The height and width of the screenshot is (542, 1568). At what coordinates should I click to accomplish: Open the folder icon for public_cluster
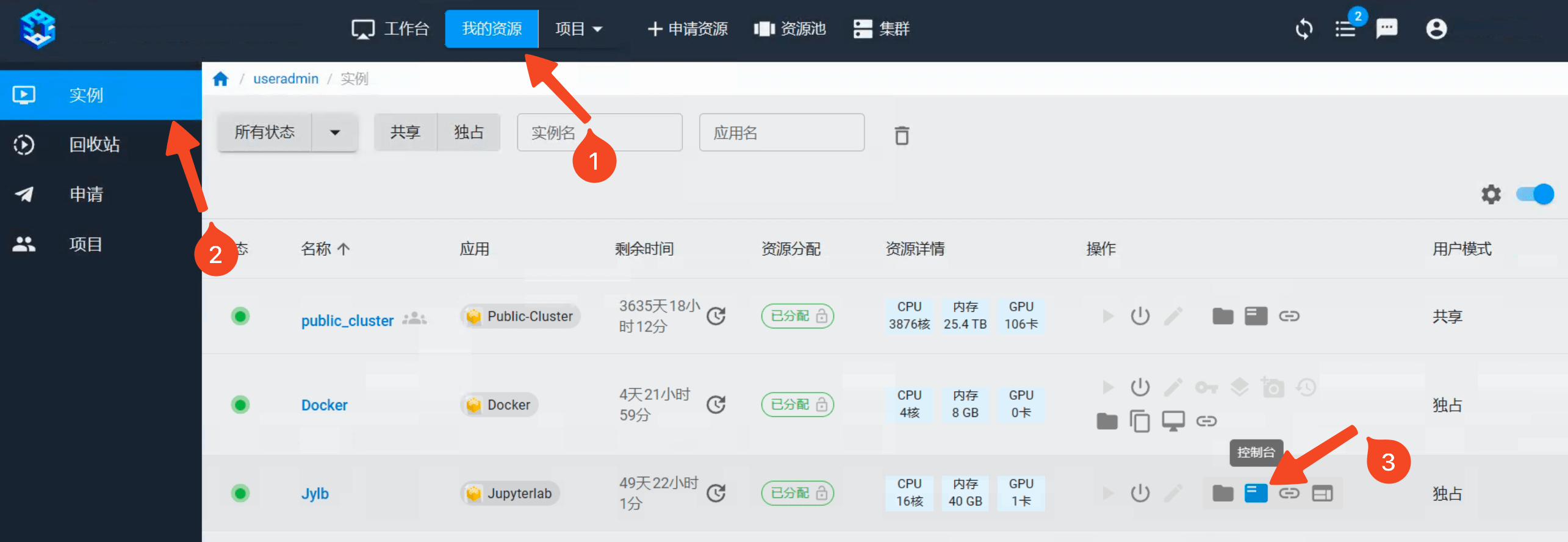pos(1223,316)
